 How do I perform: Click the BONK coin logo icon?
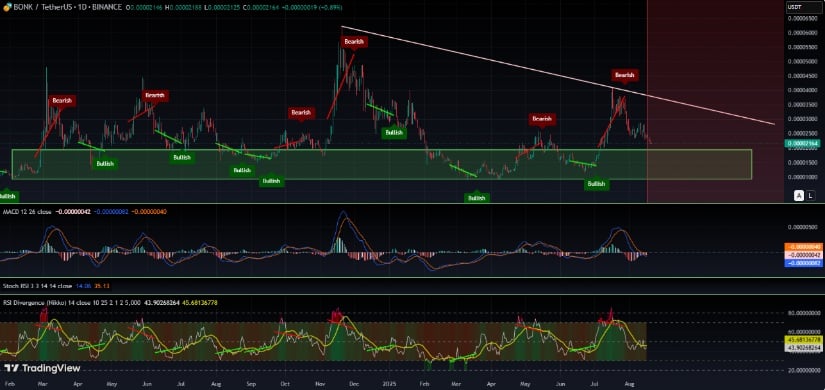7,7
